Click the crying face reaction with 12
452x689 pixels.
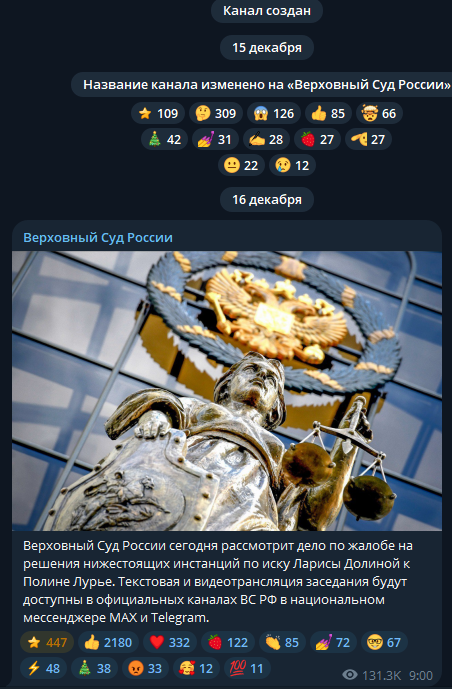tap(292, 165)
